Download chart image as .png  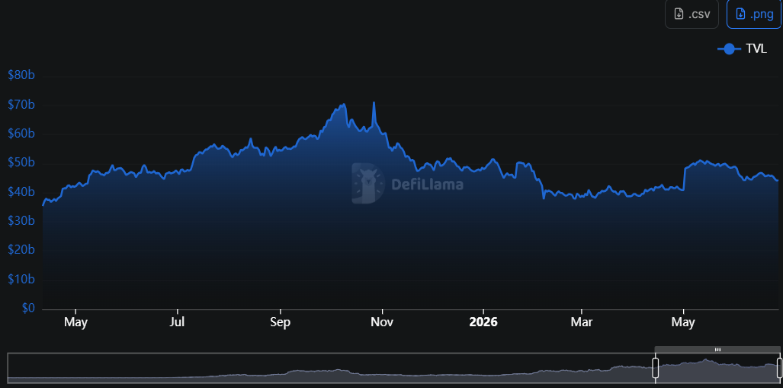754,14
